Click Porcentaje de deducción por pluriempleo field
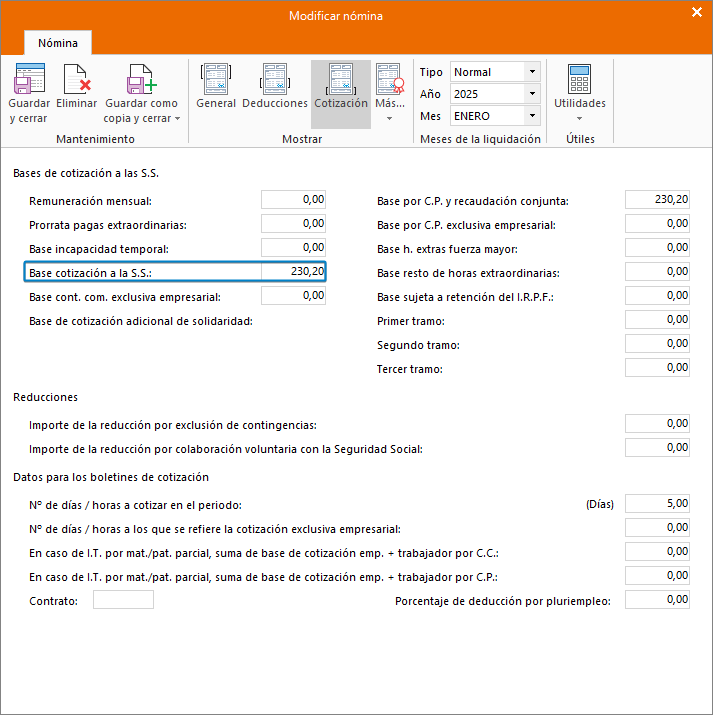The width and height of the screenshot is (713, 715). (x=657, y=600)
